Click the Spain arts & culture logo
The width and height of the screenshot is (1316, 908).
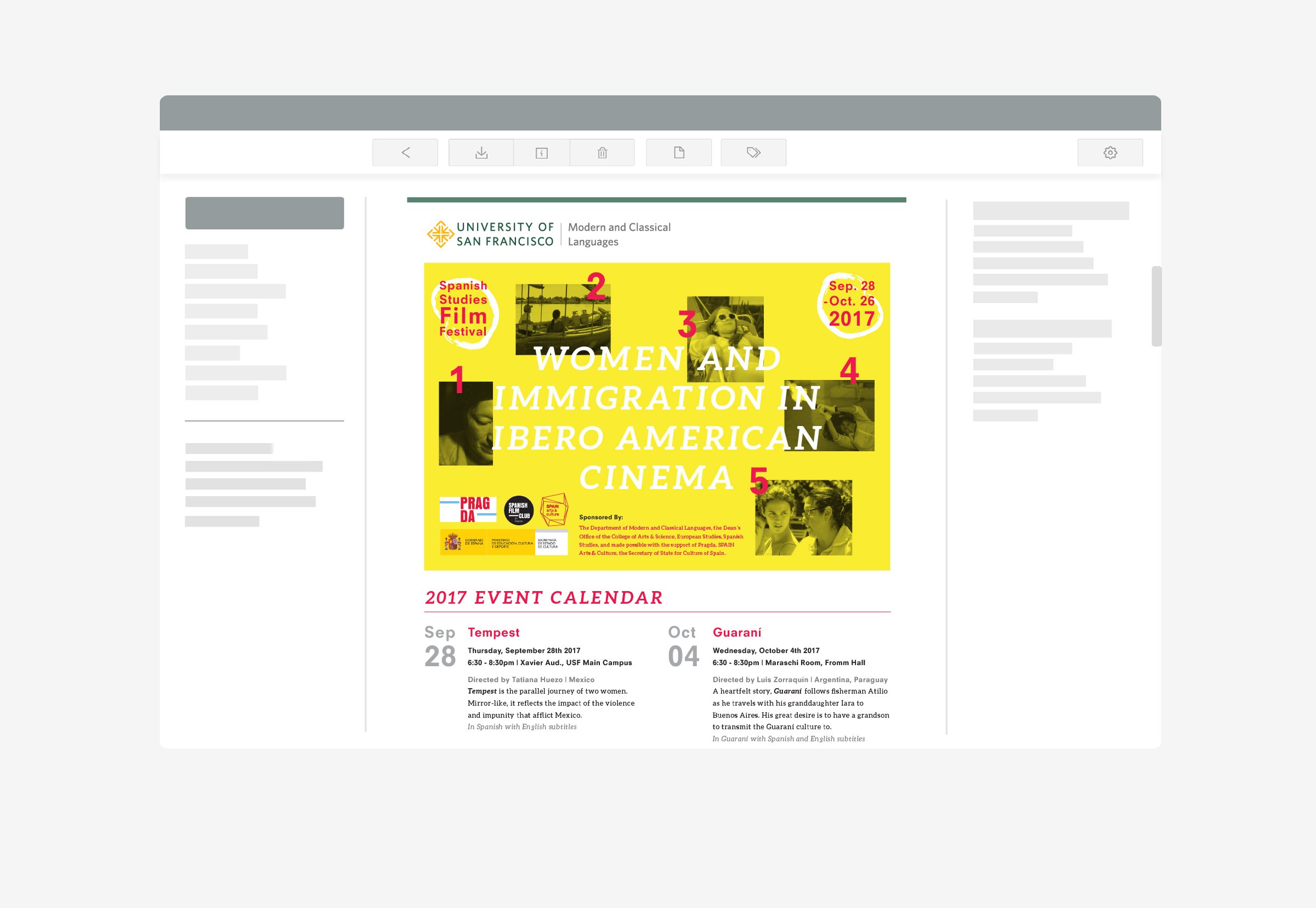pos(554,509)
